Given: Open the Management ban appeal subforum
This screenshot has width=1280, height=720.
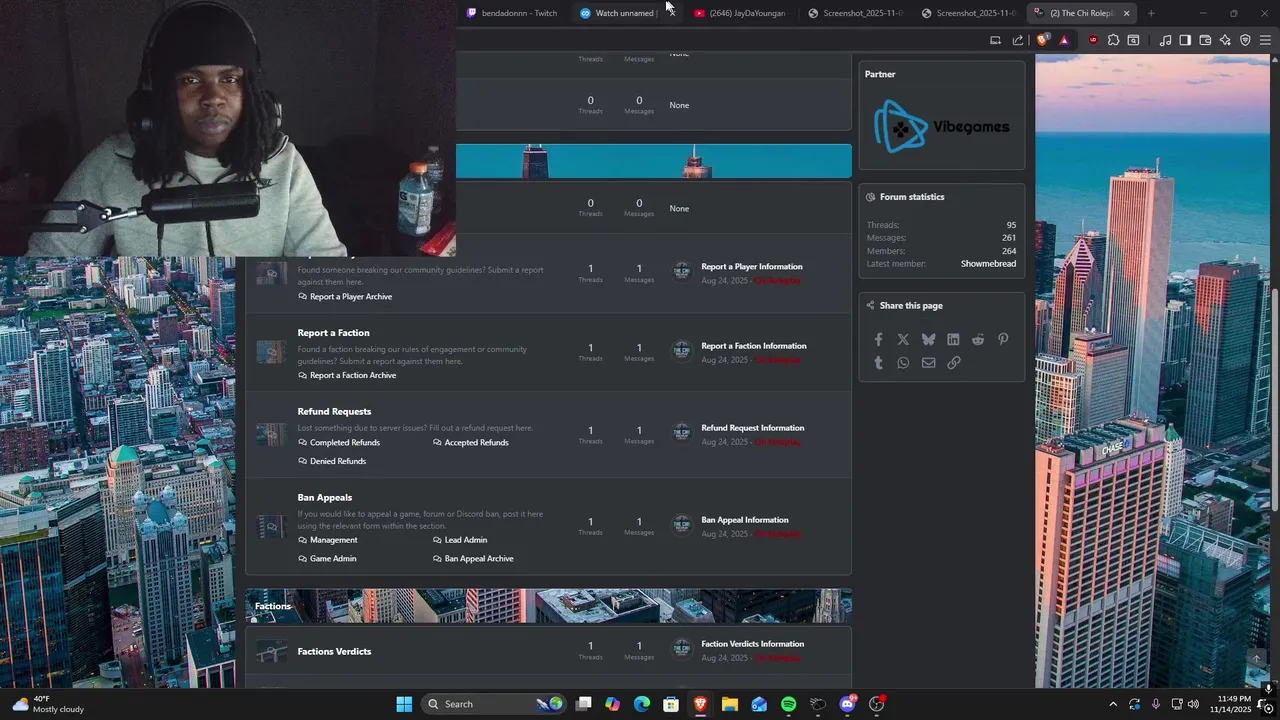Looking at the screenshot, I should coord(333,540).
